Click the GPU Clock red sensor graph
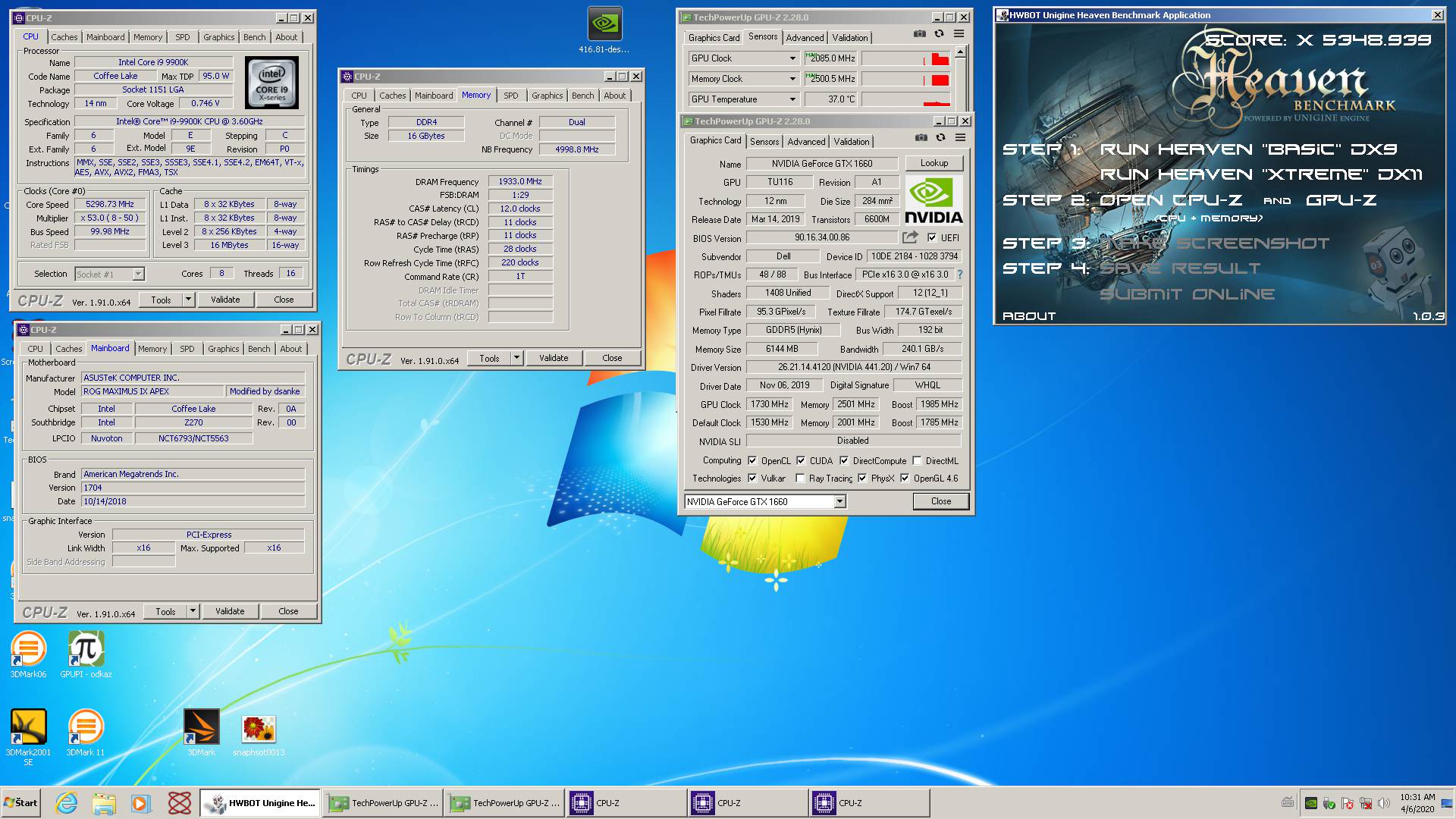This screenshot has height=819, width=1456. pos(905,58)
